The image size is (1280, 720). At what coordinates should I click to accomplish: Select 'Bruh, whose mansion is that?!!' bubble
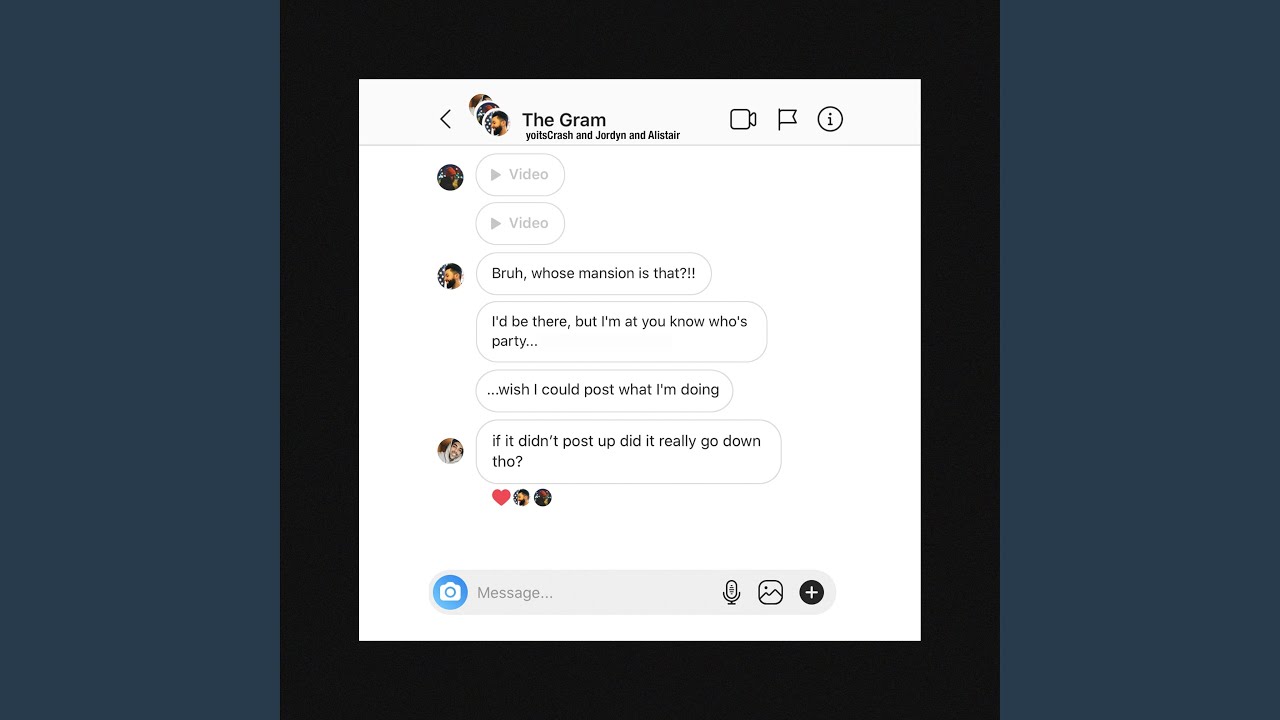(594, 273)
